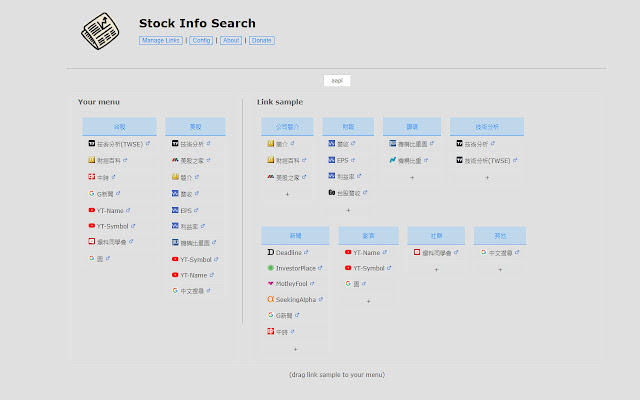
Task: Add a link under the 籌碼 column
Action: point(412,178)
